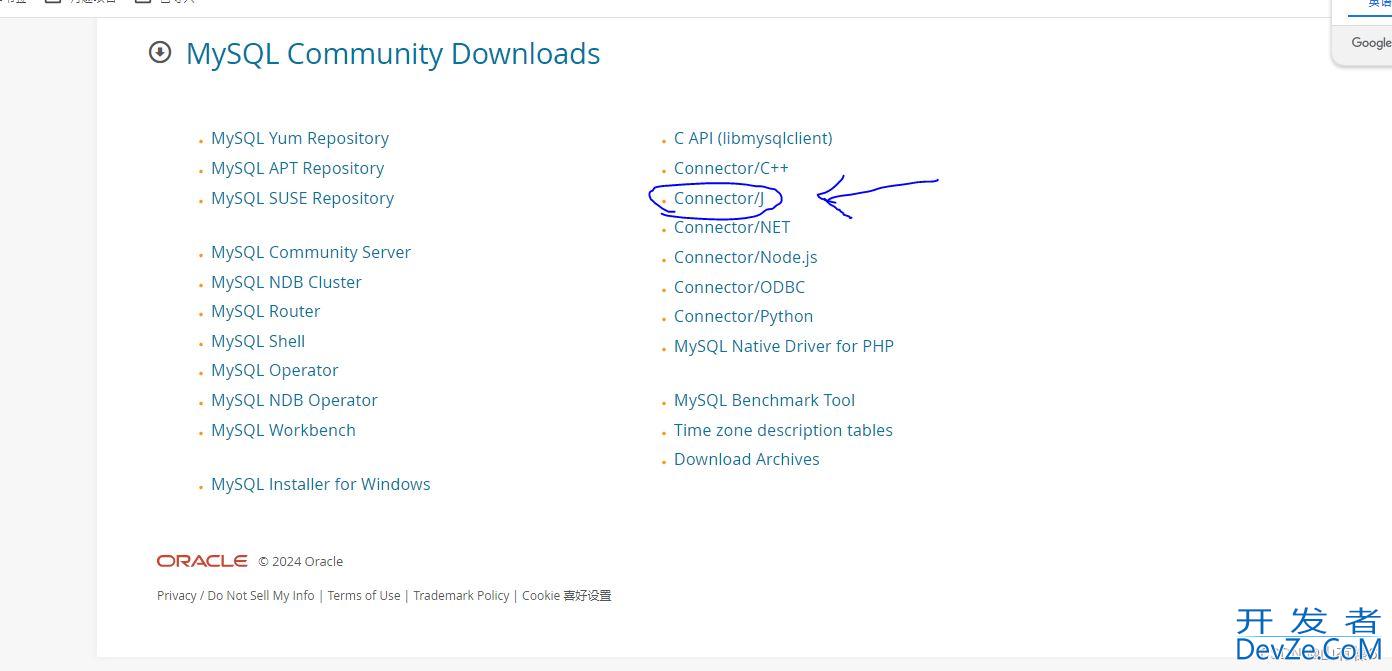Image resolution: width=1392 pixels, height=671 pixels.
Task: Click the '© 2024 Oracle' copyright text
Action: coord(300,562)
